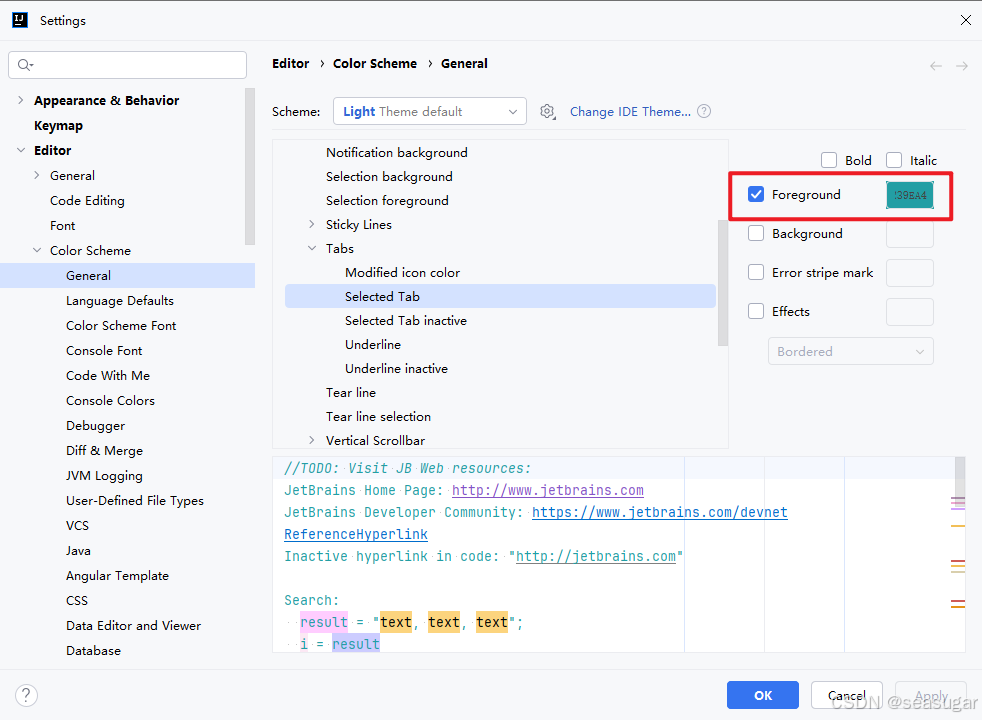The image size is (982, 720).
Task: Select Modified icon color item
Action: tap(402, 272)
